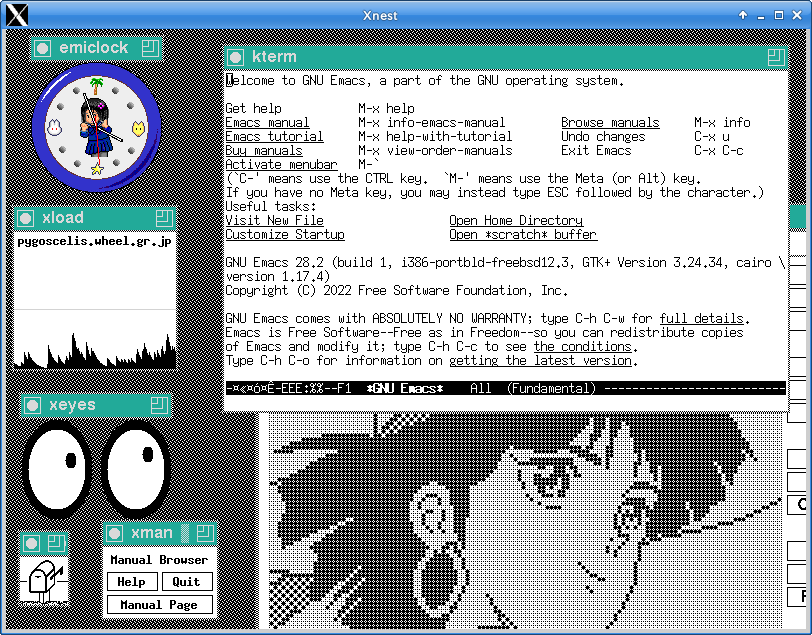This screenshot has width=812, height=635.
Task: Click the emiclock window menu button
Action: click(x=42, y=49)
